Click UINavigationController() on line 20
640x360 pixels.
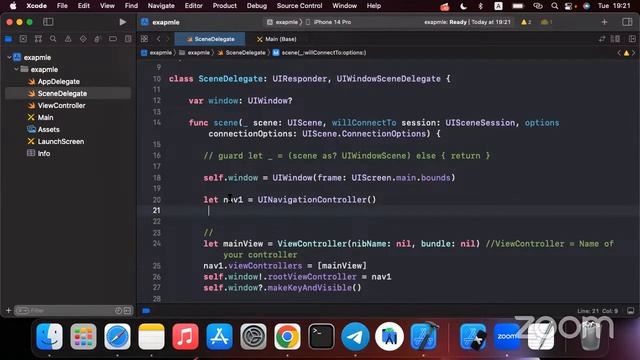[317, 200]
